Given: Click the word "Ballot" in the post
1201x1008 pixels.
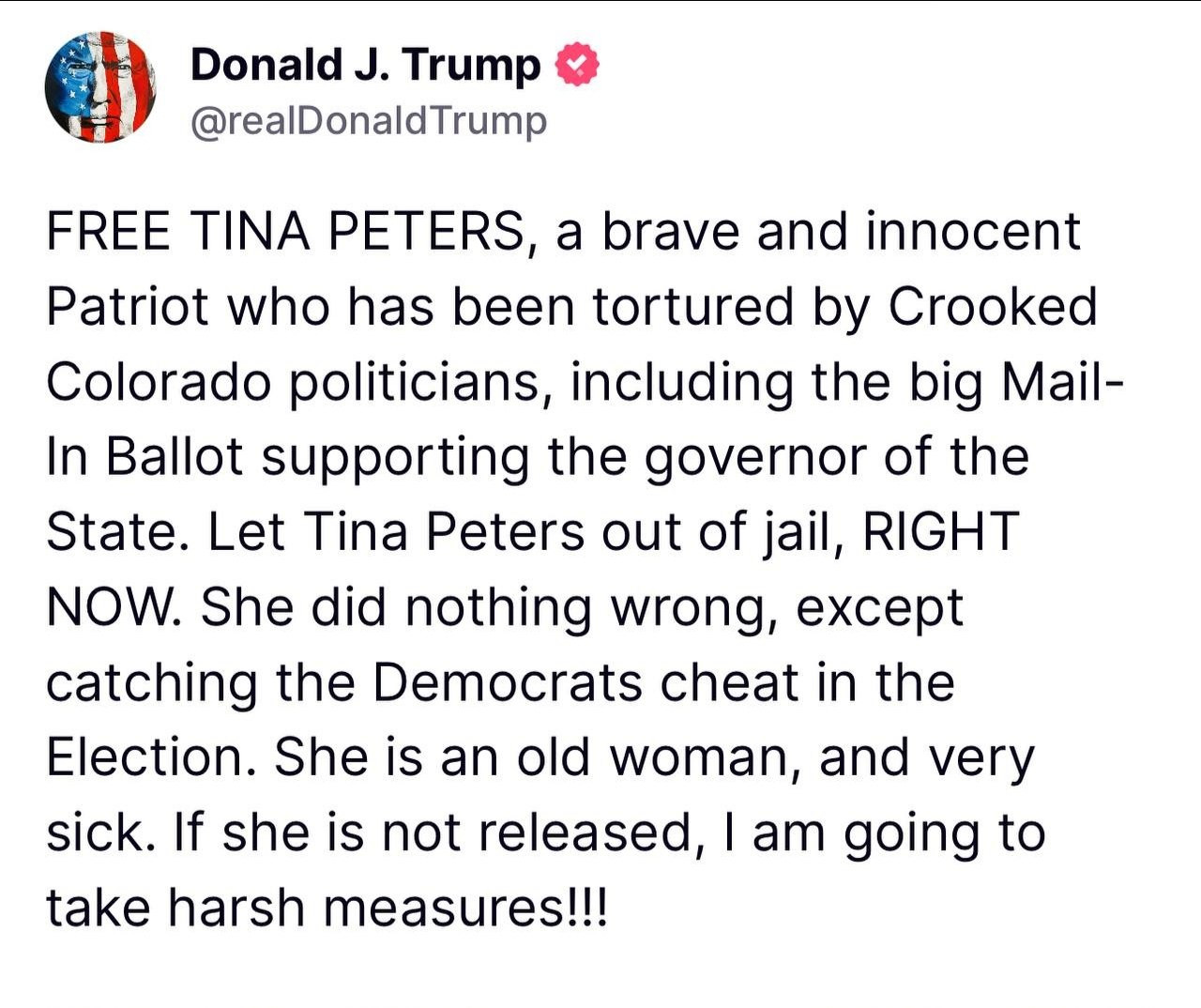Looking at the screenshot, I should click(x=174, y=457).
